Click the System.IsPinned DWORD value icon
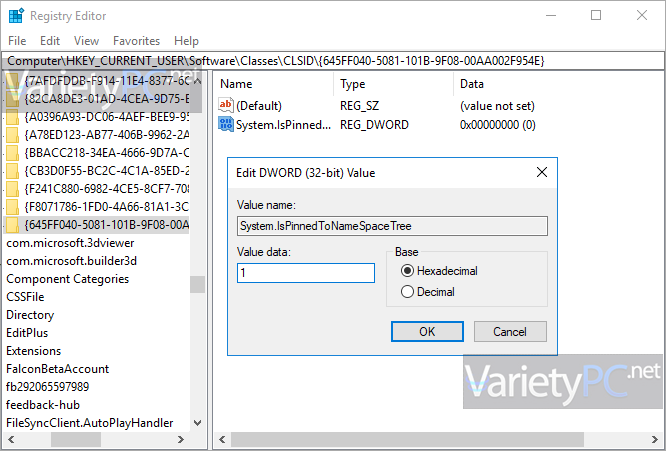This screenshot has height=451, width=666. [226, 124]
